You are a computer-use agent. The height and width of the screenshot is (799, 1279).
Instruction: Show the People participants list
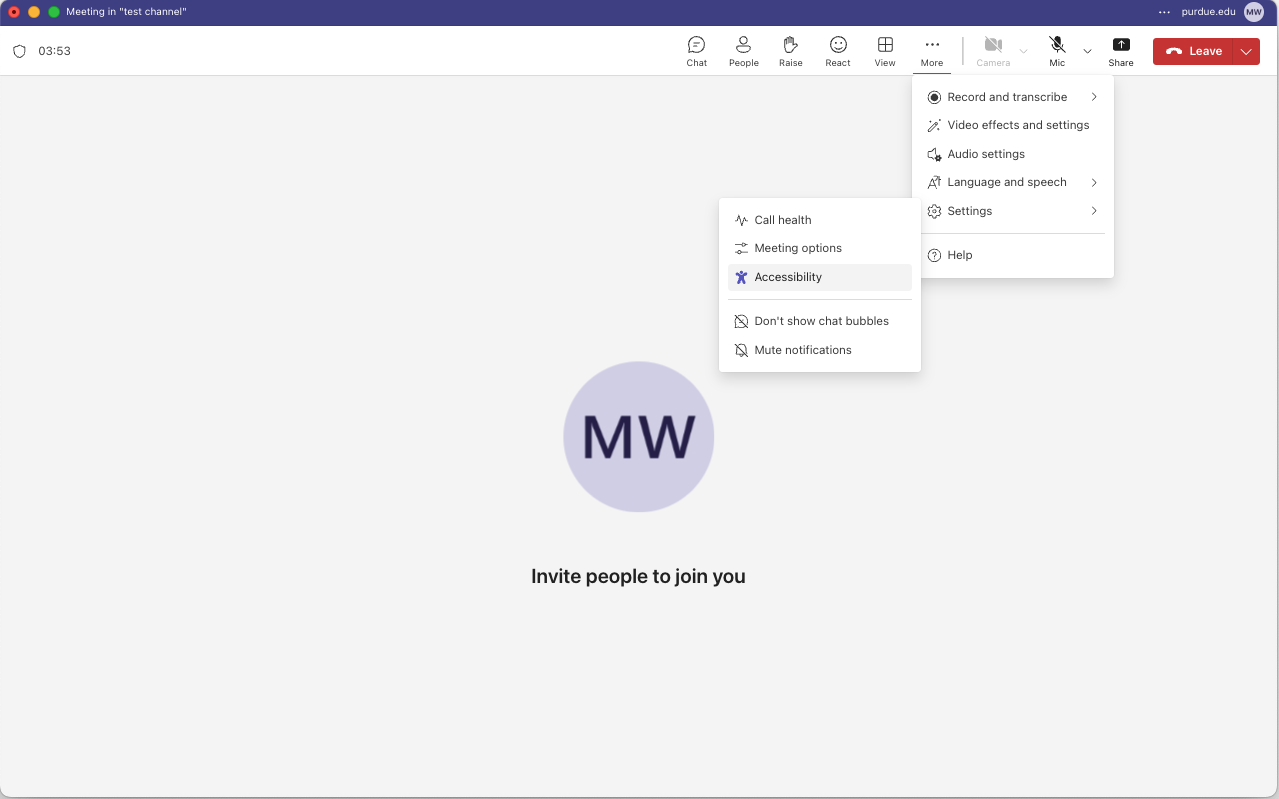click(x=743, y=51)
